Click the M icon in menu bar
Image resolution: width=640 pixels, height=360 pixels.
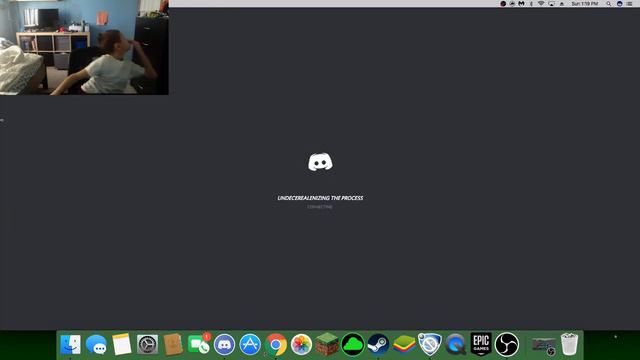[521, 4]
